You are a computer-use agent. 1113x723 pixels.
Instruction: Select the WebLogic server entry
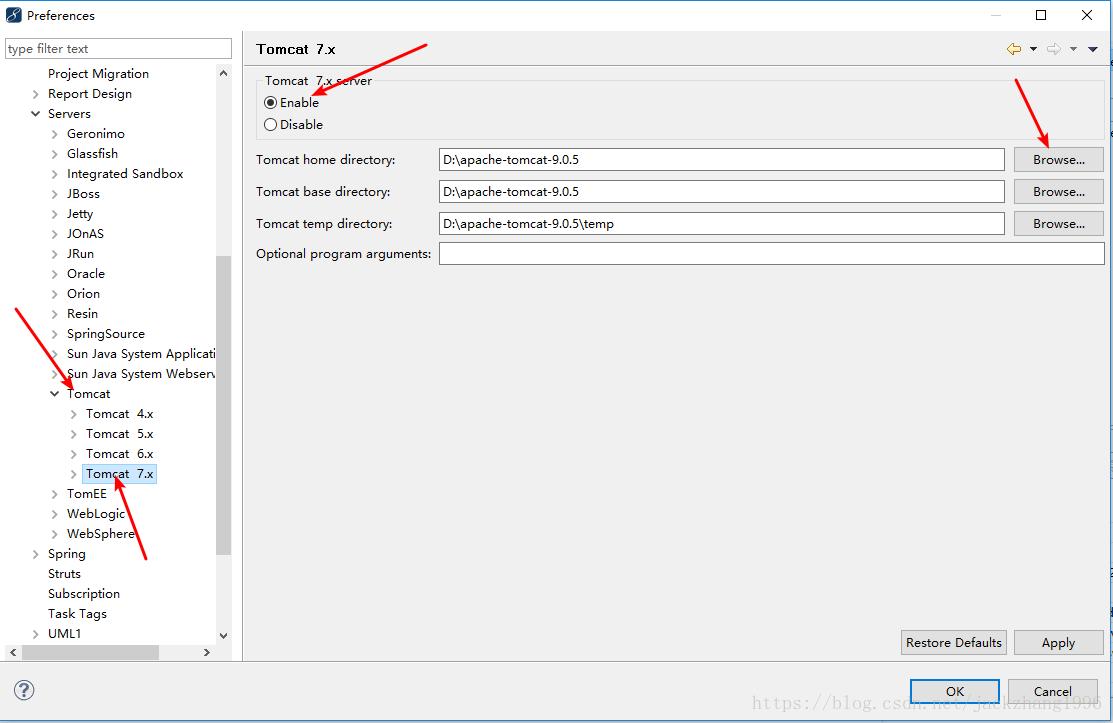pos(96,514)
